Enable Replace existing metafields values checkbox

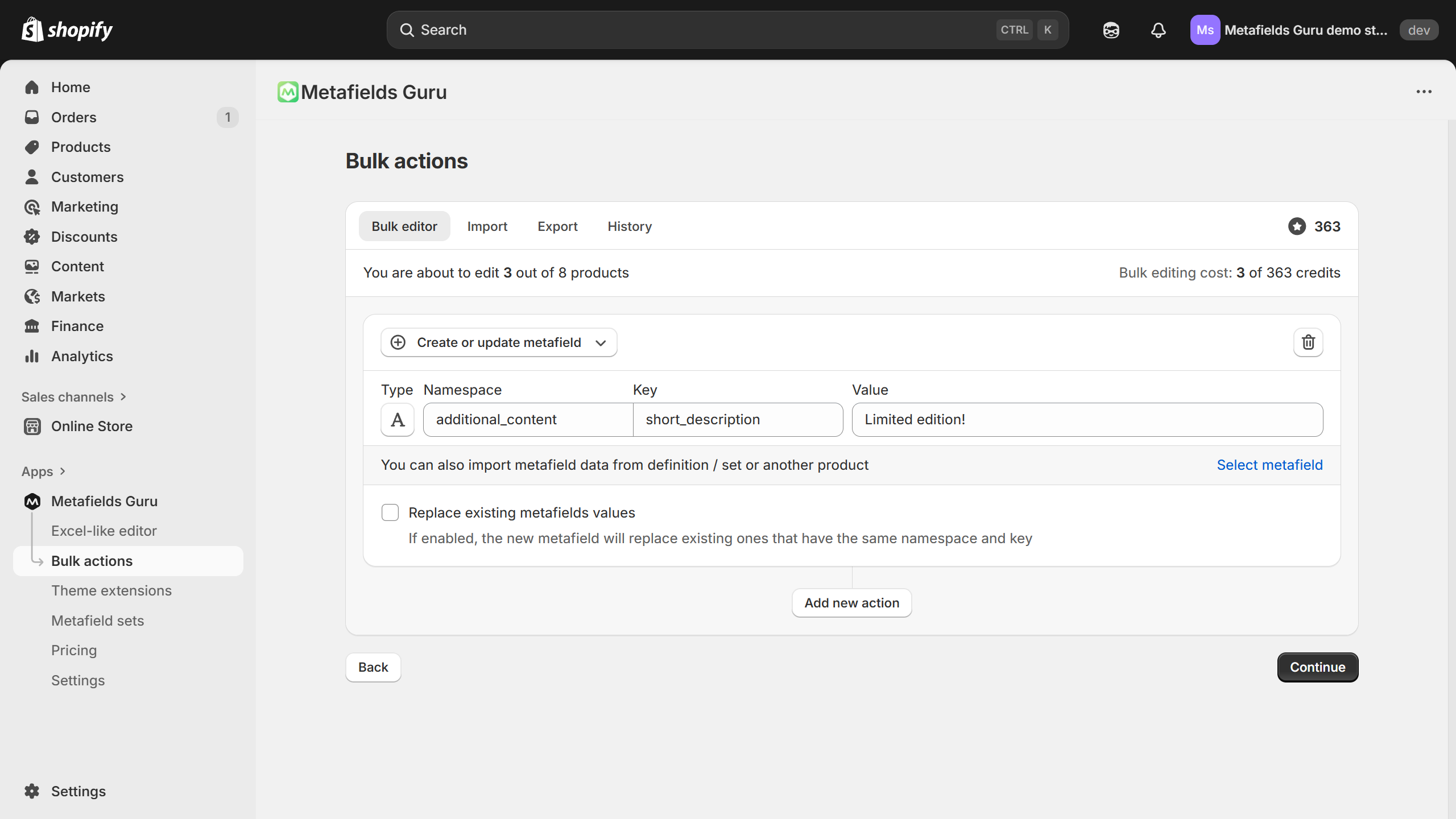(390, 512)
